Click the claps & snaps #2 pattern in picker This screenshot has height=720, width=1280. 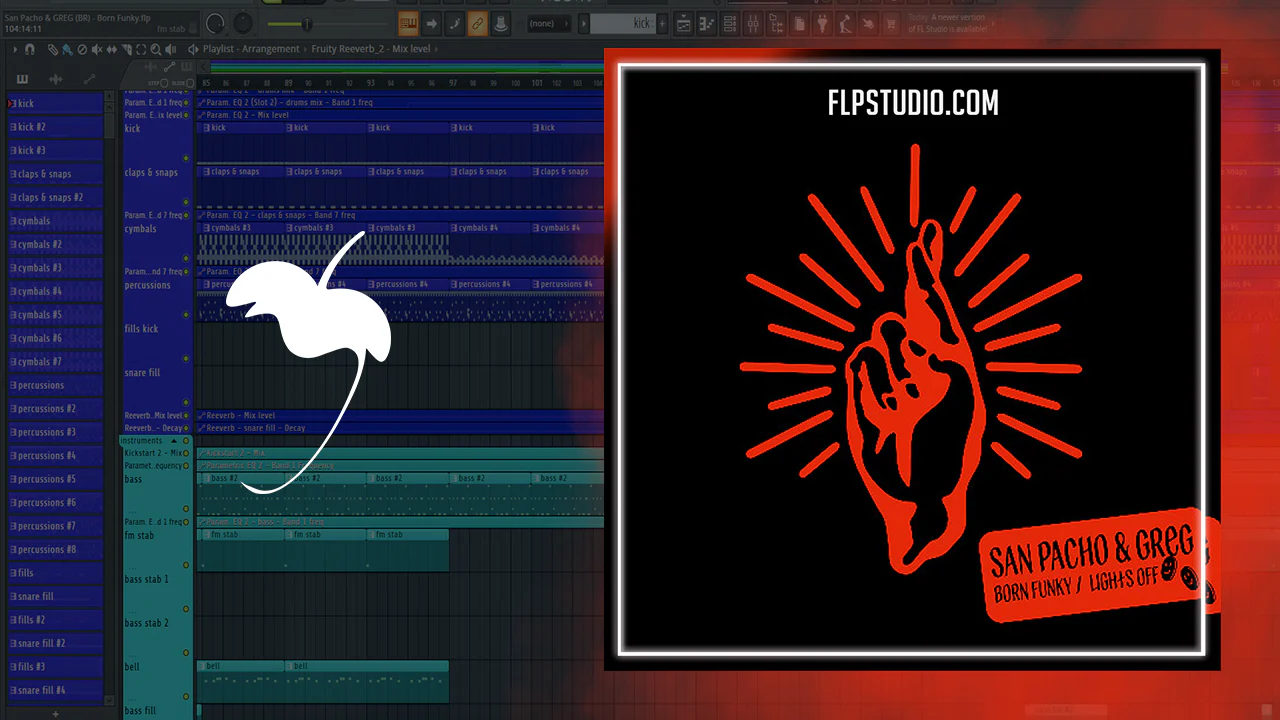pos(55,197)
